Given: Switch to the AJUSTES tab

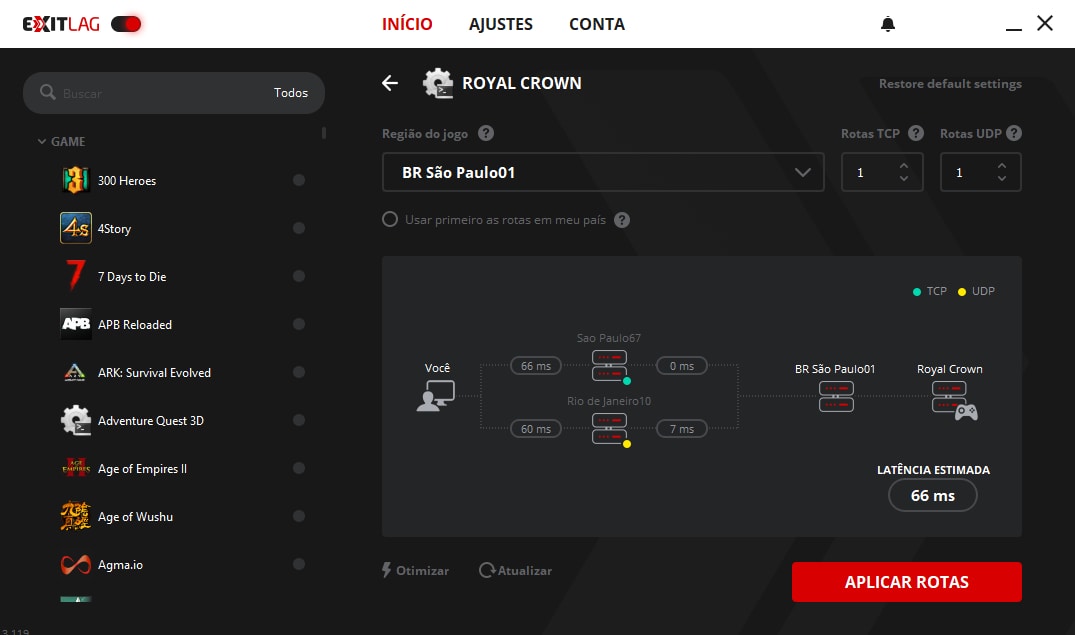Looking at the screenshot, I should (x=501, y=24).
